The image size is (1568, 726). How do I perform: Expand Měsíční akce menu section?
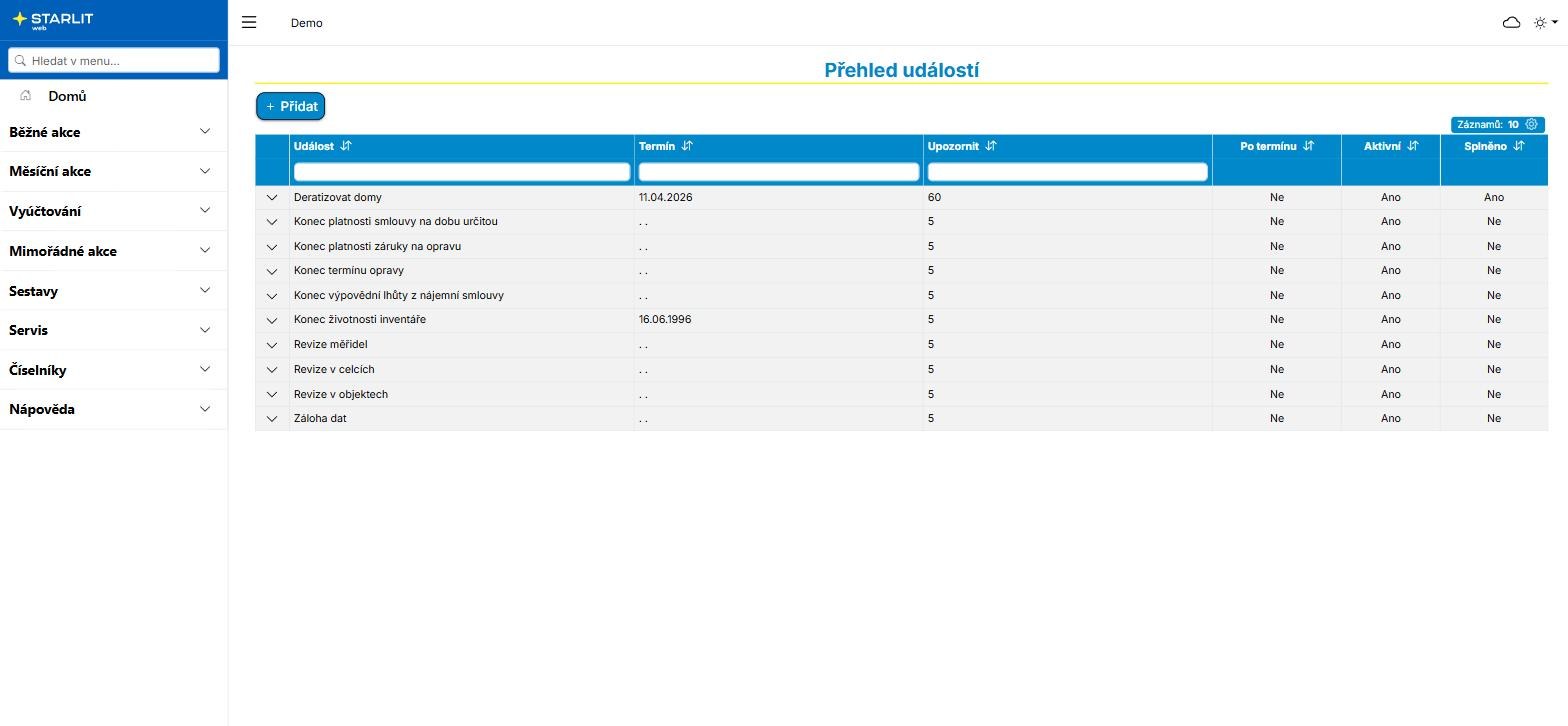point(113,171)
